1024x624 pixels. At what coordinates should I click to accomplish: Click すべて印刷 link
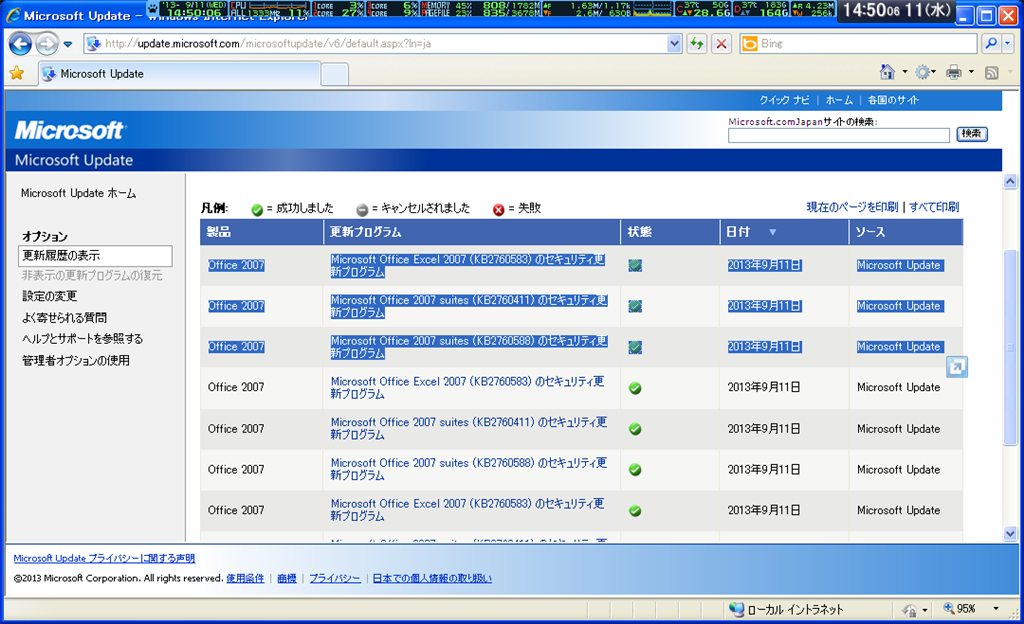click(x=934, y=207)
